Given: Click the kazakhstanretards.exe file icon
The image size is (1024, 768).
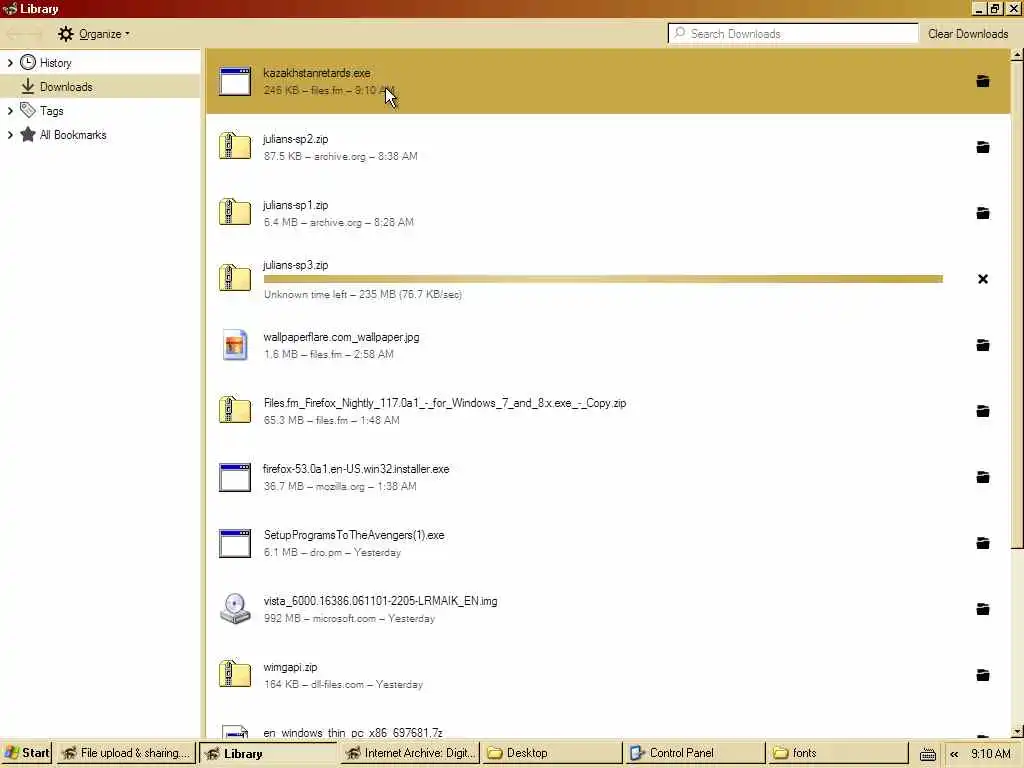Looking at the screenshot, I should 235,81.
